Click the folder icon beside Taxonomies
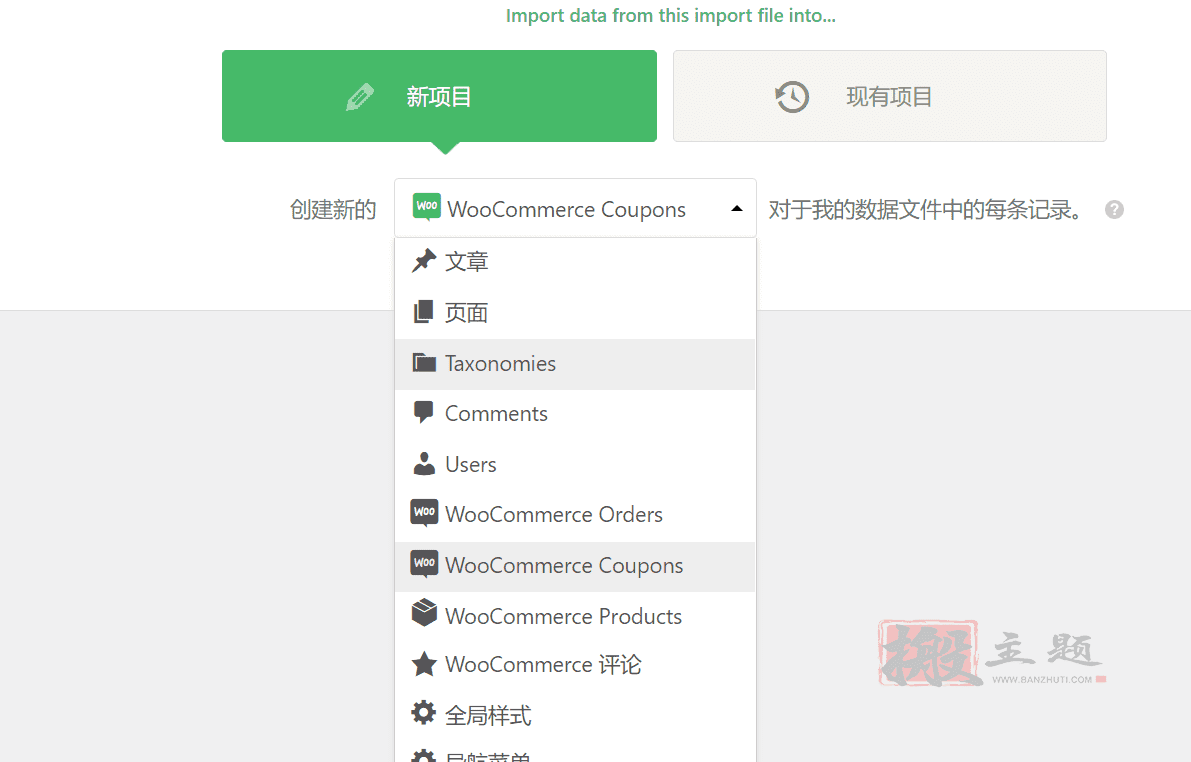 [424, 362]
